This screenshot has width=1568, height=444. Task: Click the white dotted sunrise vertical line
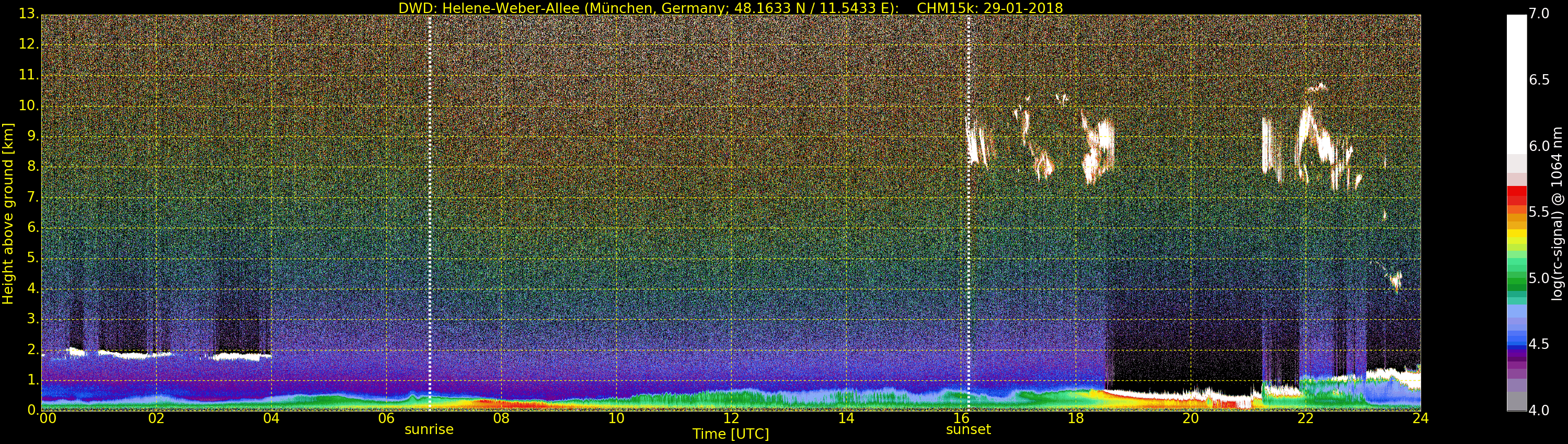(x=430, y=182)
